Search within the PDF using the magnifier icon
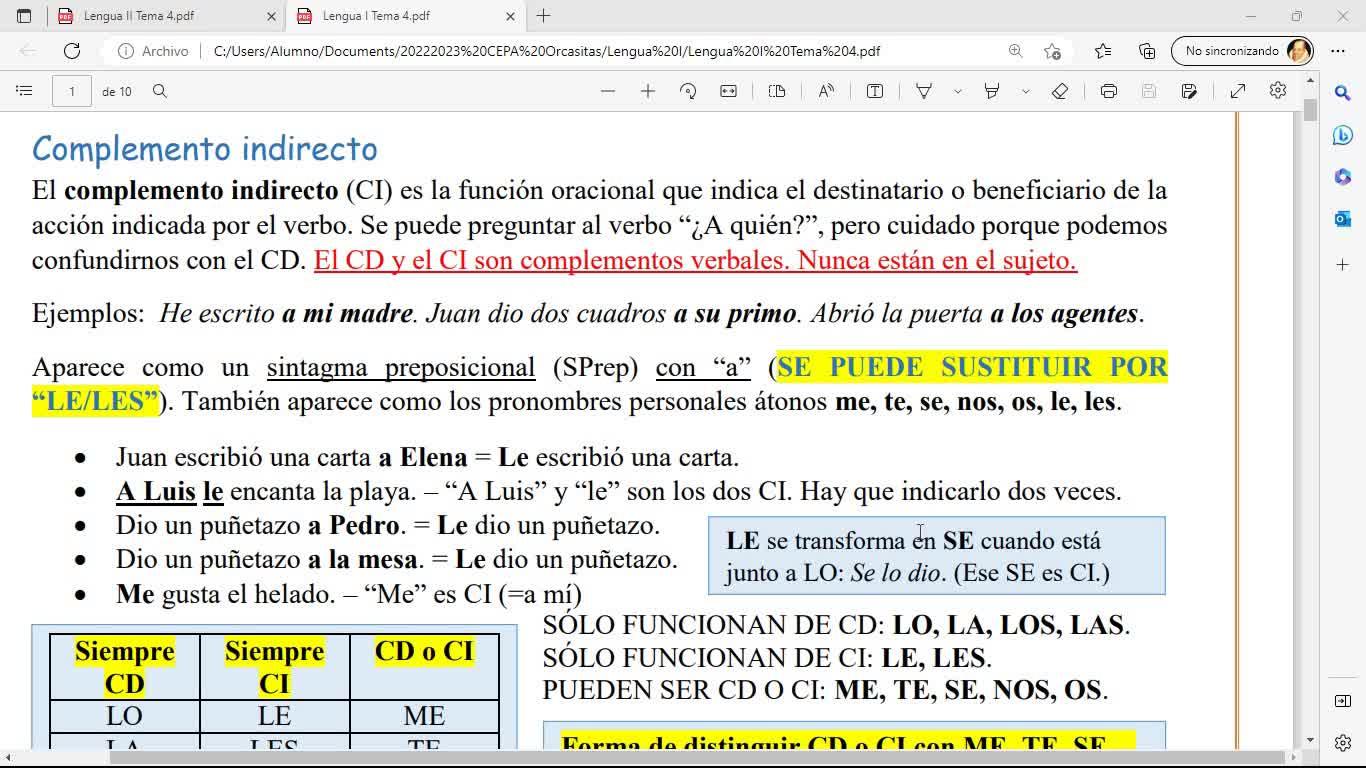 [160, 91]
